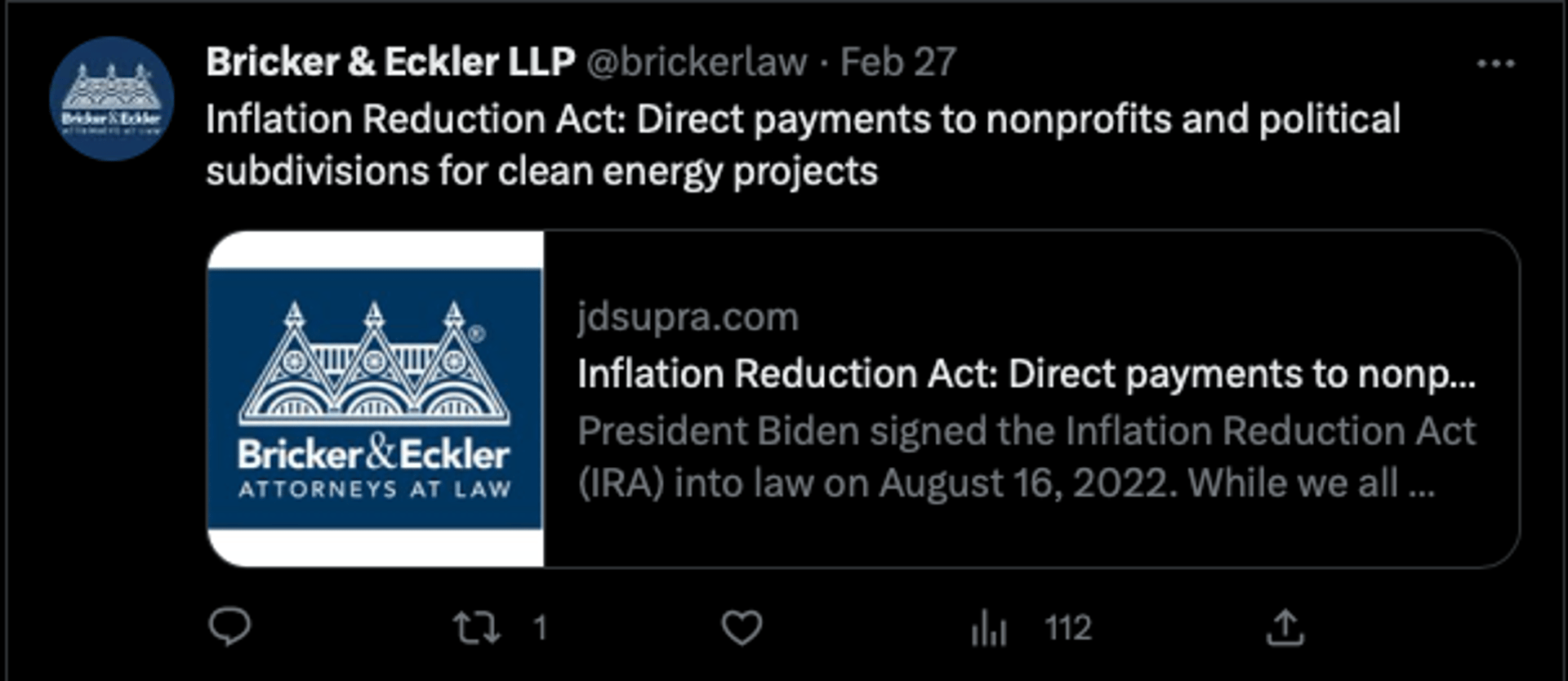This screenshot has height=681, width=1568.
Task: Like the tweet with the heart icon
Action: [x=742, y=628]
